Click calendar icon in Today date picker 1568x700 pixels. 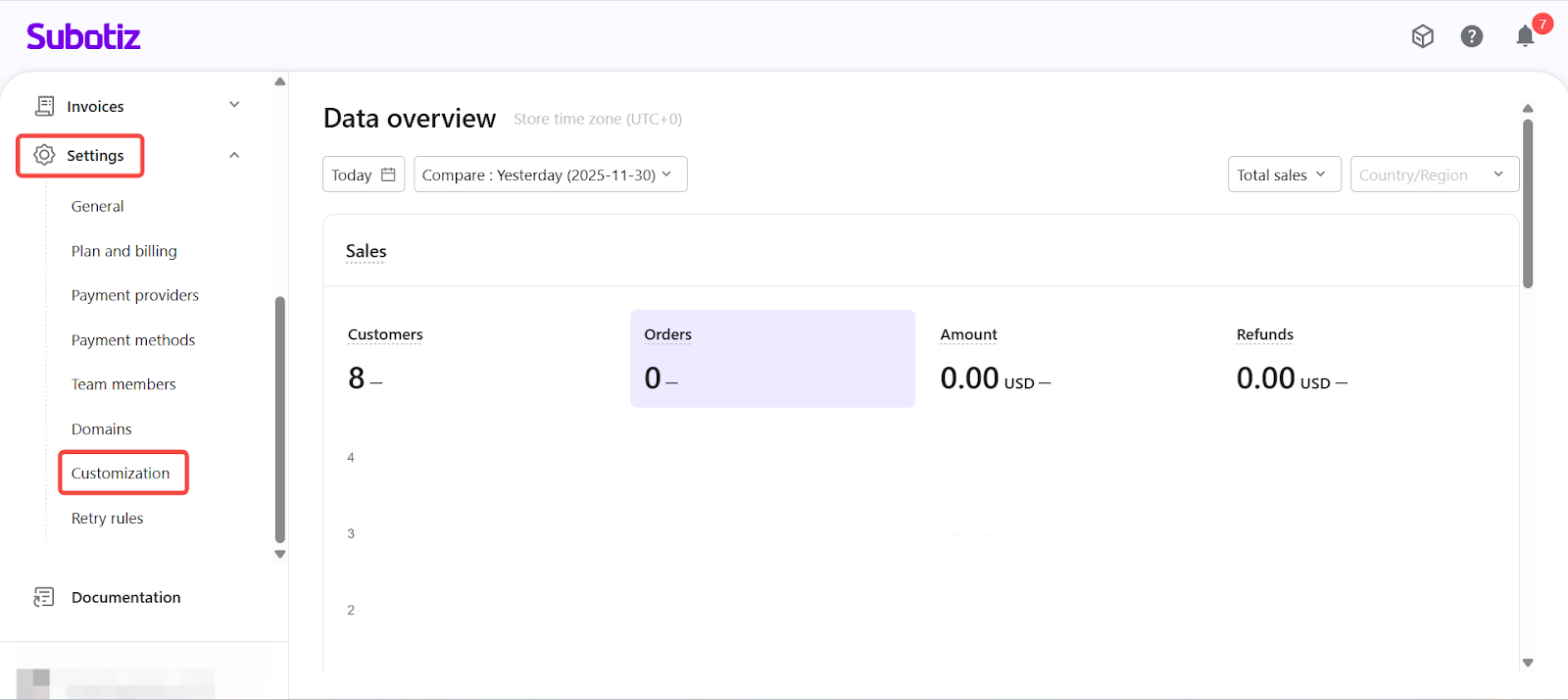click(388, 175)
